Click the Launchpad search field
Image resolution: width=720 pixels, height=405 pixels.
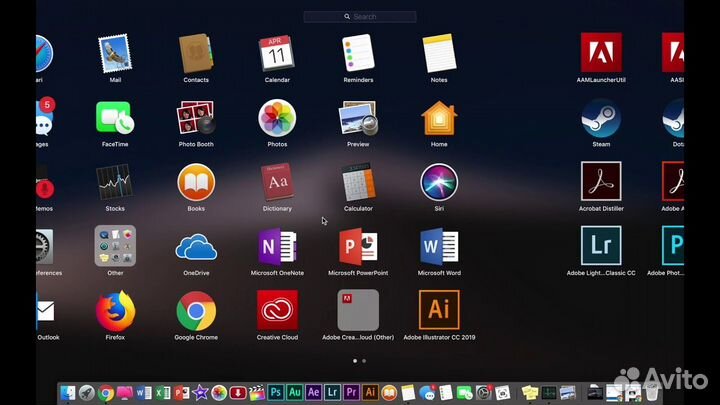click(x=360, y=17)
